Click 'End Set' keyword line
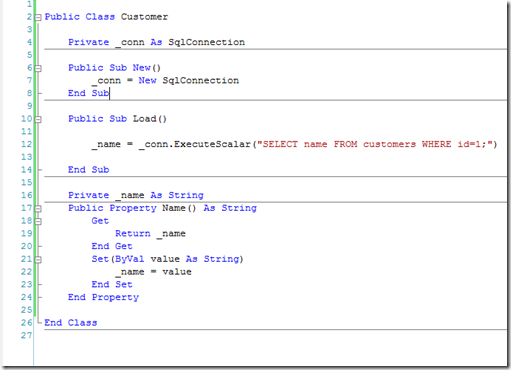This screenshot has height=370, width=511. click(112, 284)
